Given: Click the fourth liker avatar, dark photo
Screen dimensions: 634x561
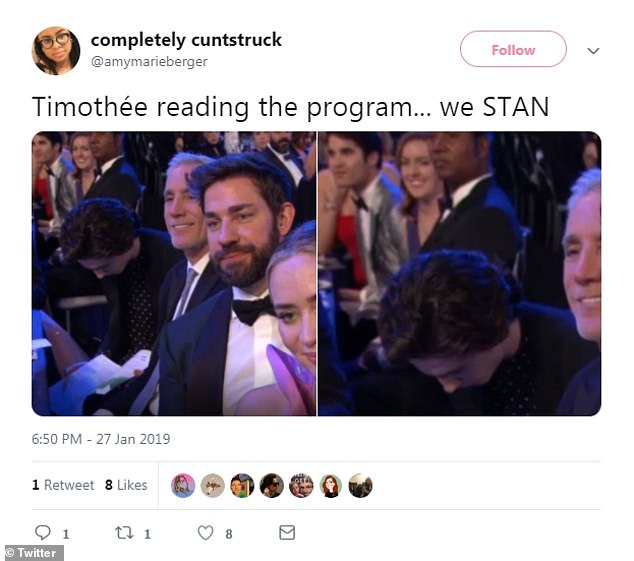Looking at the screenshot, I should 272,485.
